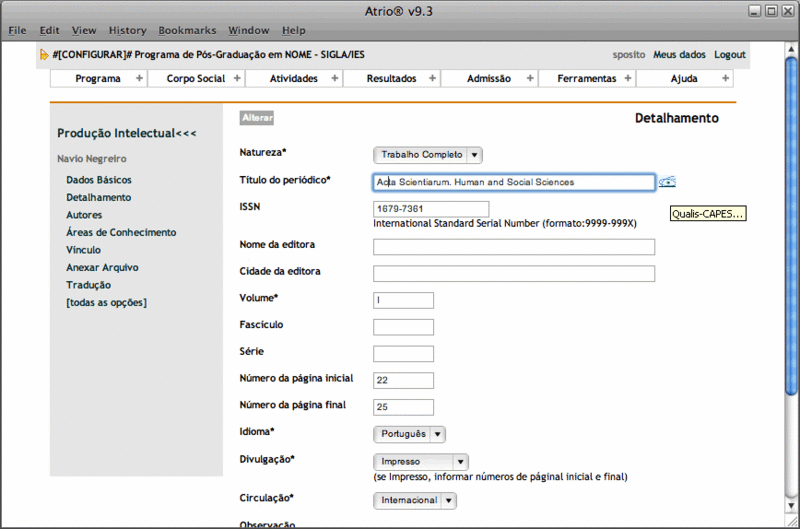This screenshot has height=529, width=800.
Task: Click the arrow icon before #[CONFIGURAR]#
Action: tap(43, 55)
